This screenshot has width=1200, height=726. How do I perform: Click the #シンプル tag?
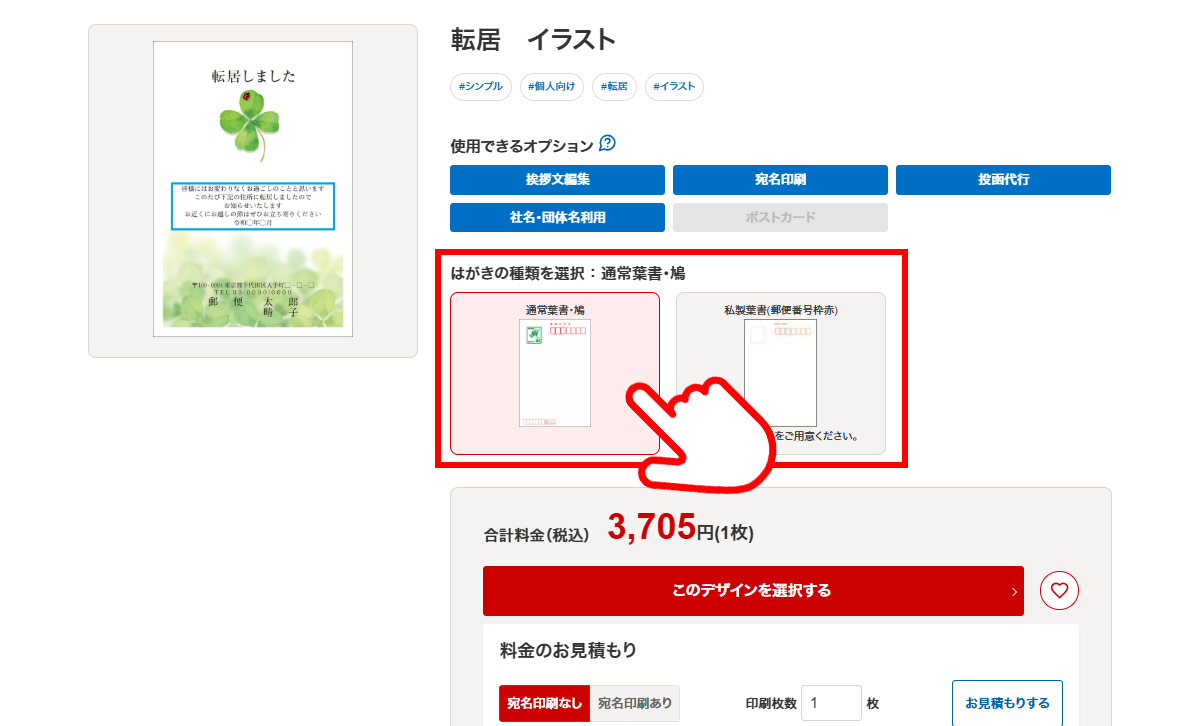pyautogui.click(x=481, y=87)
